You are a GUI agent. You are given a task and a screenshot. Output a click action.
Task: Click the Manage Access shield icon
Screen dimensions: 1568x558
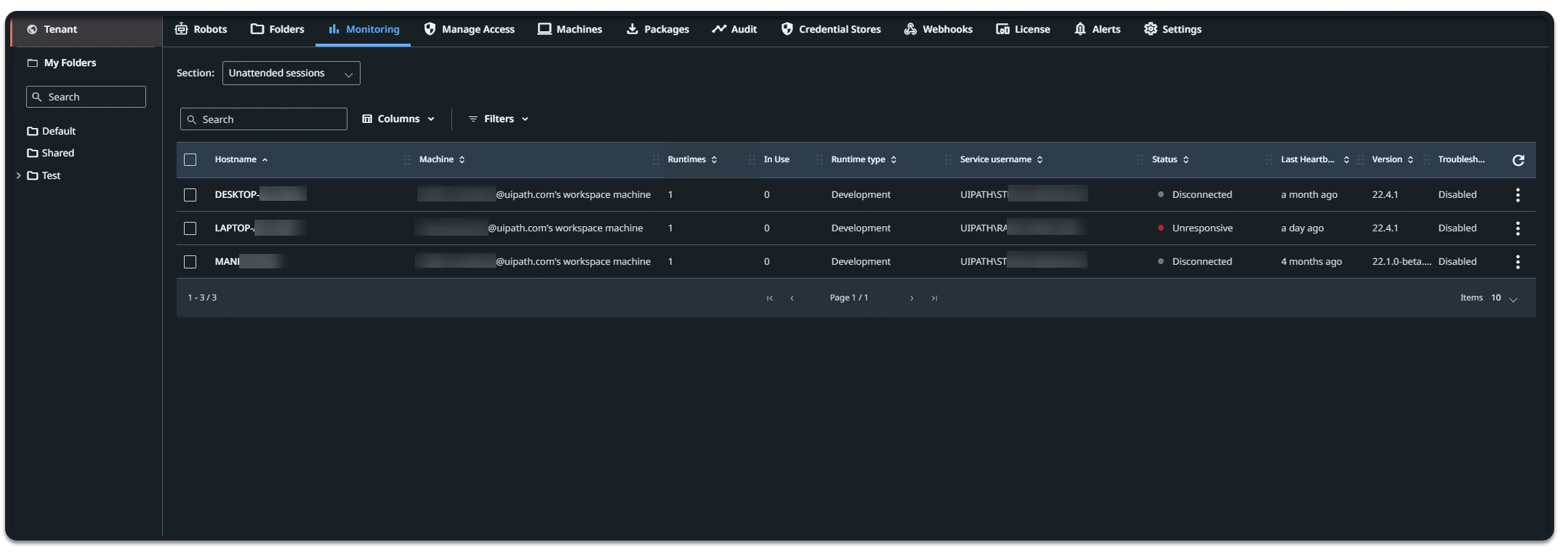pos(430,29)
